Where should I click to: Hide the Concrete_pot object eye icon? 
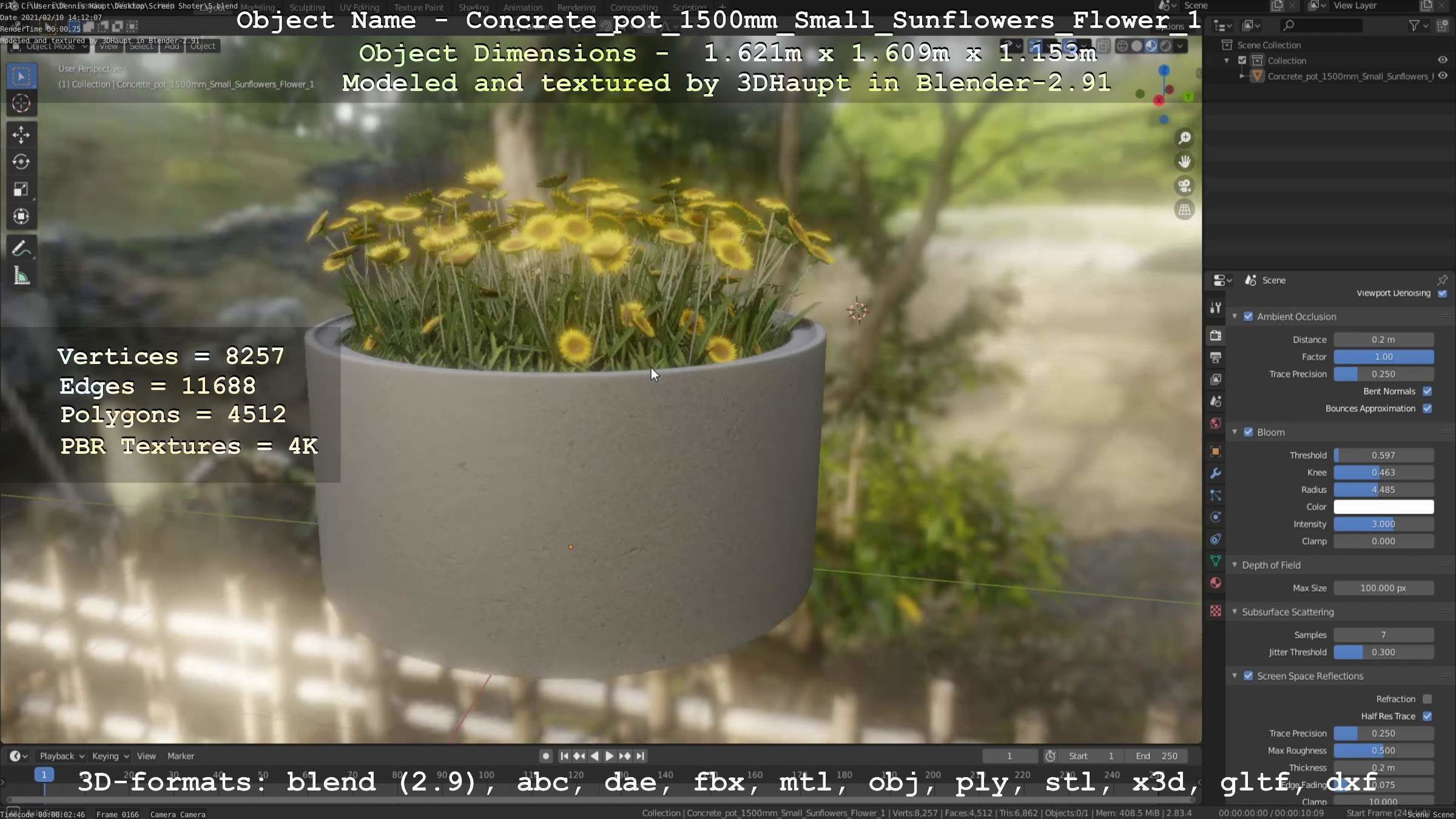1443,76
